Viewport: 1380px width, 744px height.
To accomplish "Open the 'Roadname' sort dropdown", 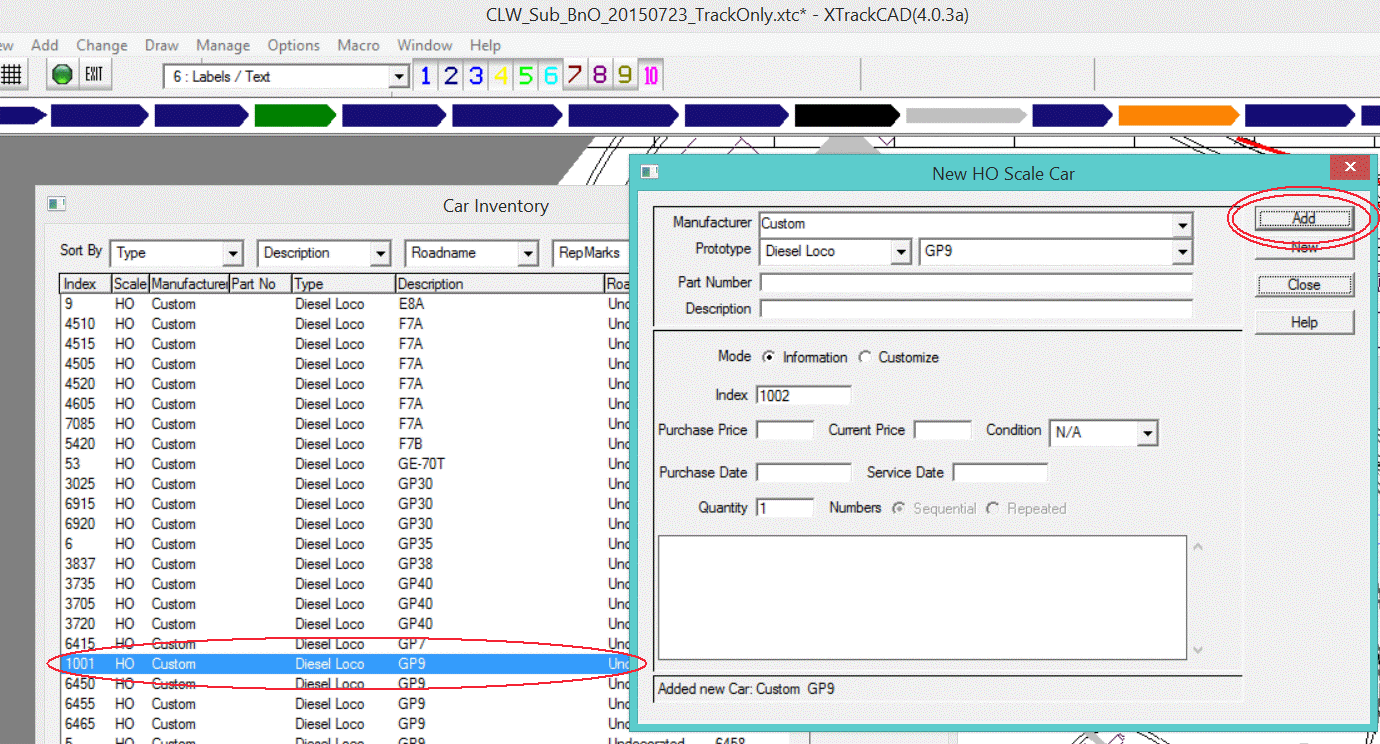I will (528, 253).
